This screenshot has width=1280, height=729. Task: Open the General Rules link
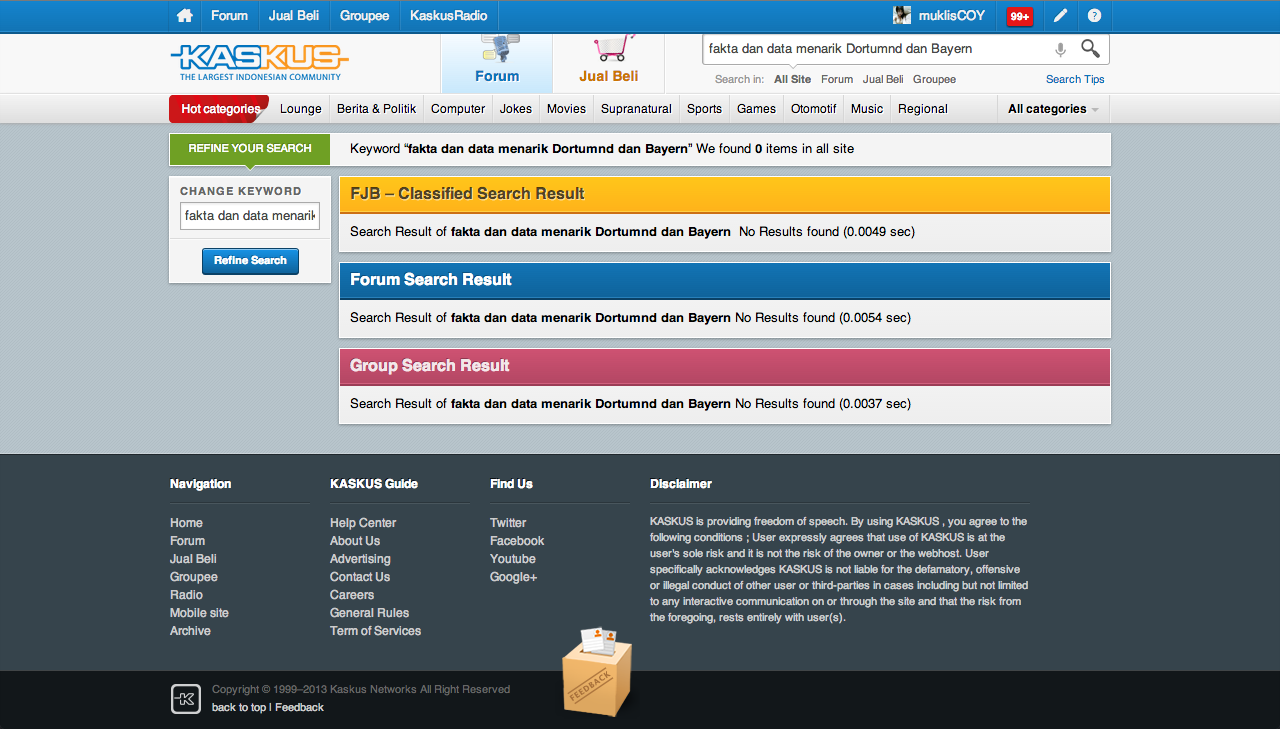pyautogui.click(x=369, y=613)
